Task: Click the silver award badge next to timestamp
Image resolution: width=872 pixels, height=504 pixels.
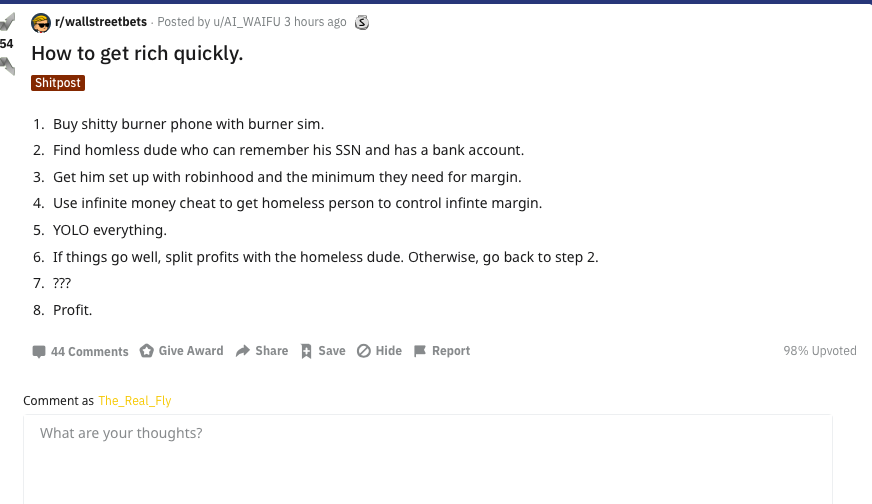Action: (x=362, y=22)
